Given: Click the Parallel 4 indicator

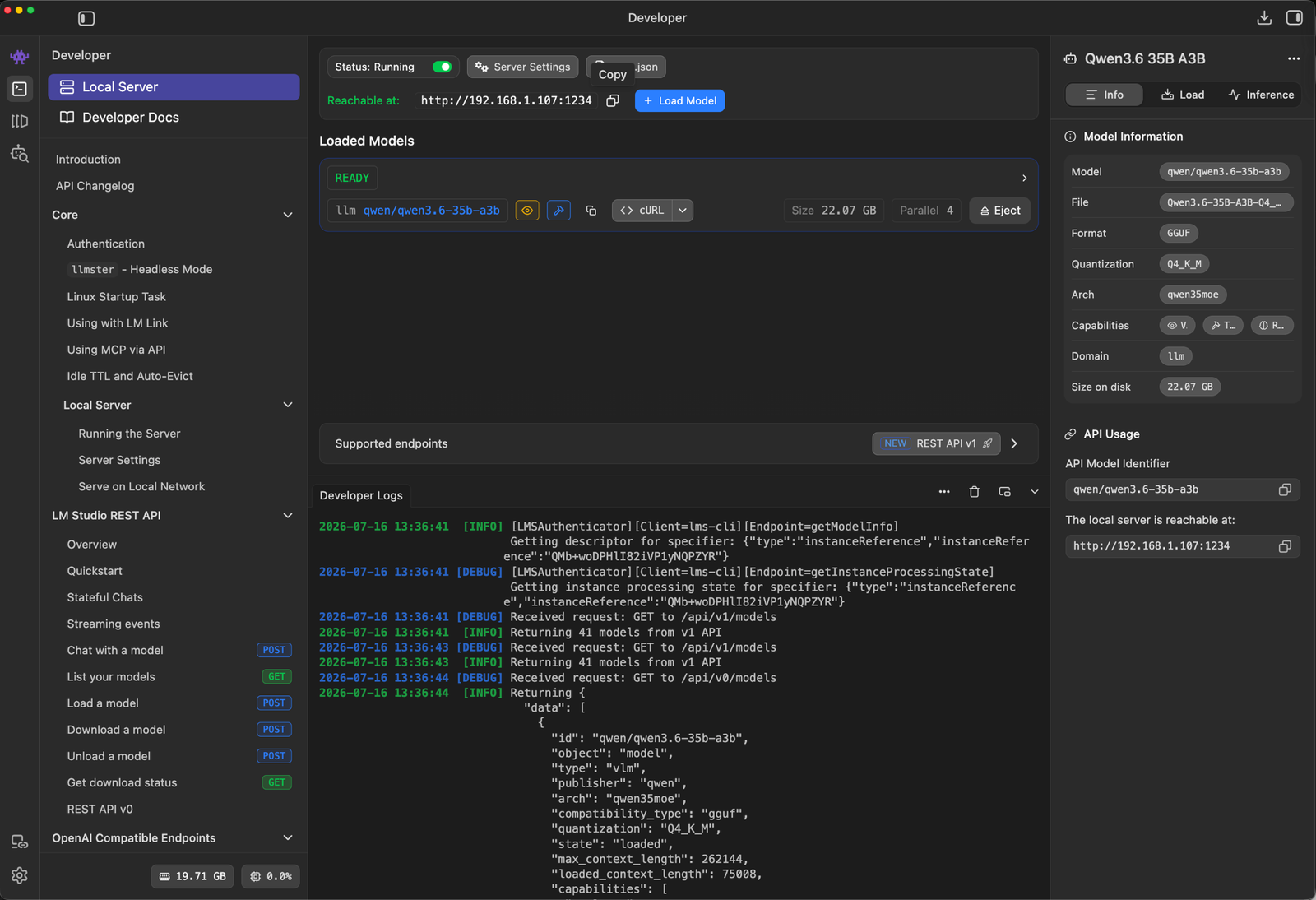Looking at the screenshot, I should [926, 211].
